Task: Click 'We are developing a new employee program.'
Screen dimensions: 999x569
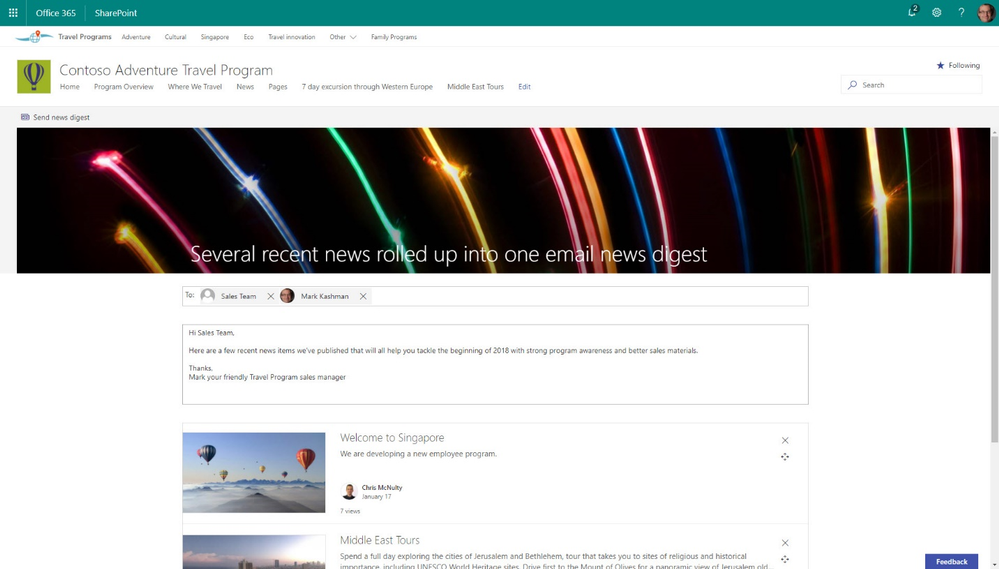Action: (x=418, y=454)
